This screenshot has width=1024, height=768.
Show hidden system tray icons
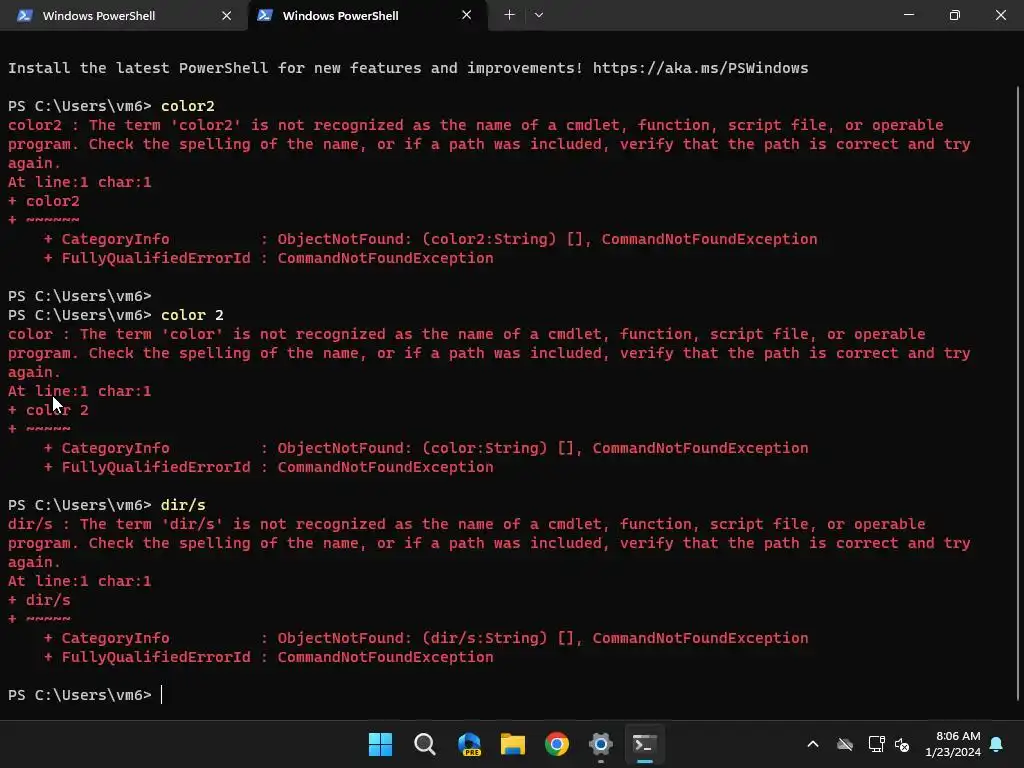(813, 744)
